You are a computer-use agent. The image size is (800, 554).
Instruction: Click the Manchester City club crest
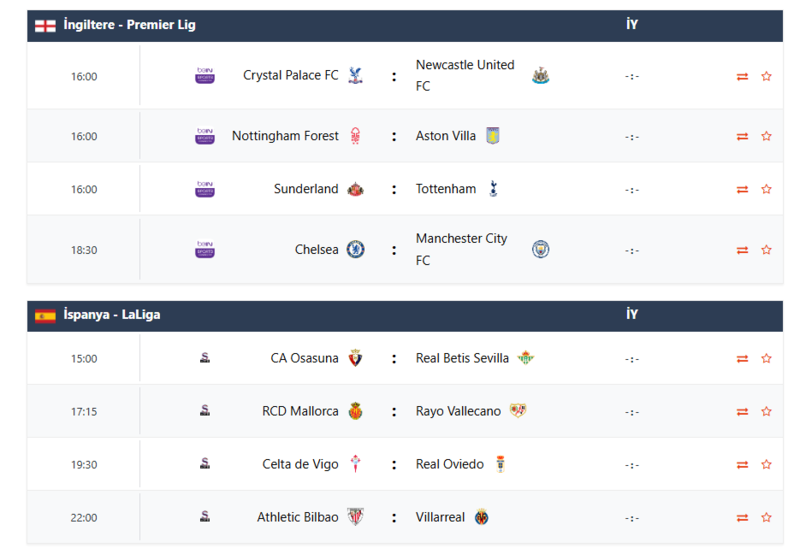(x=541, y=249)
